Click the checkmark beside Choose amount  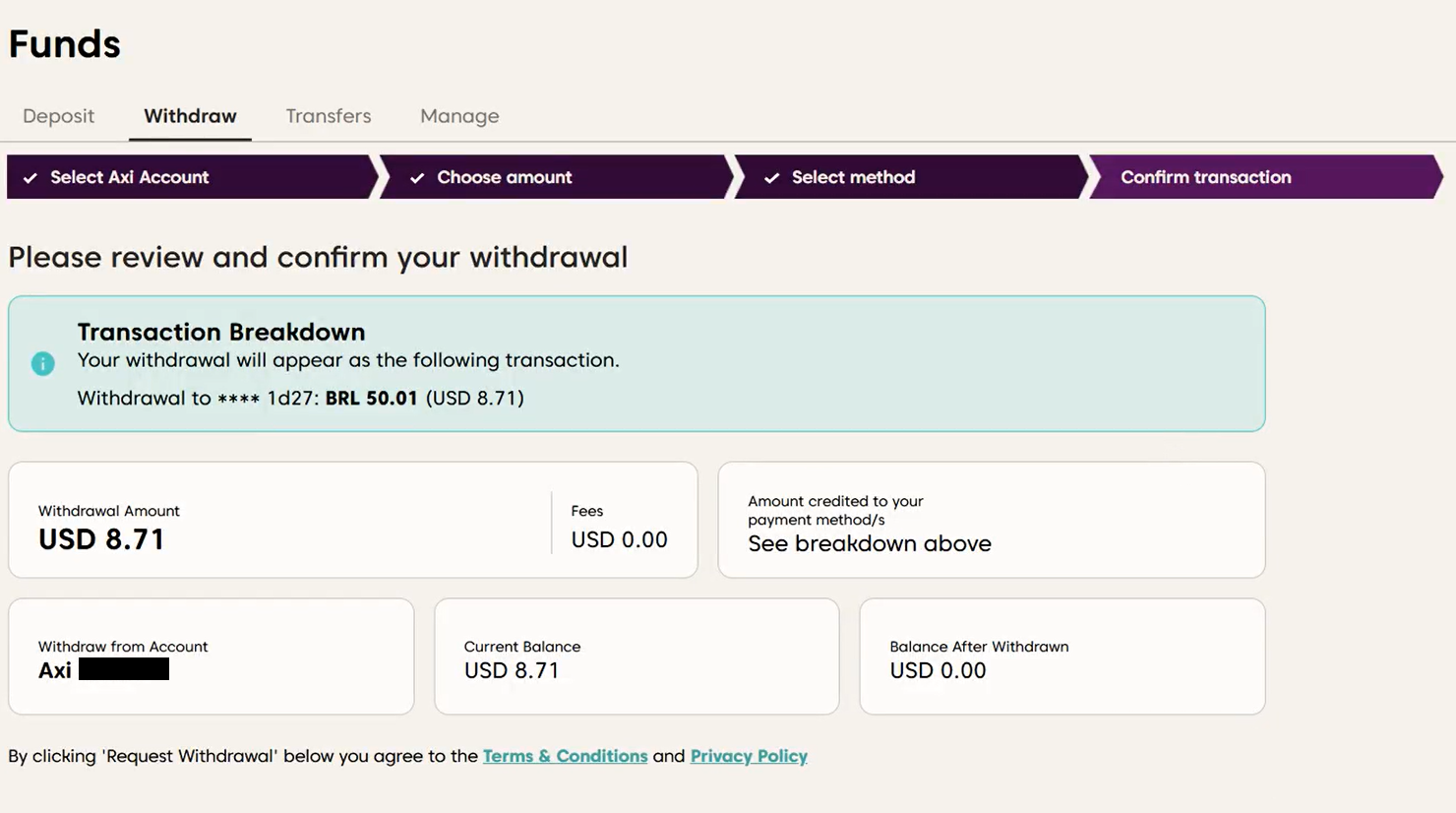pos(417,178)
